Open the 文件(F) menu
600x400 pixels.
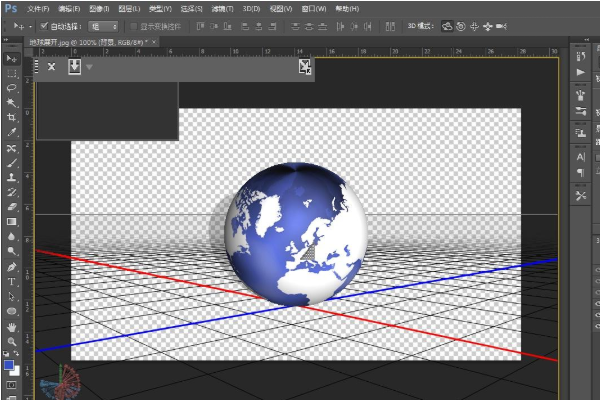pos(37,8)
